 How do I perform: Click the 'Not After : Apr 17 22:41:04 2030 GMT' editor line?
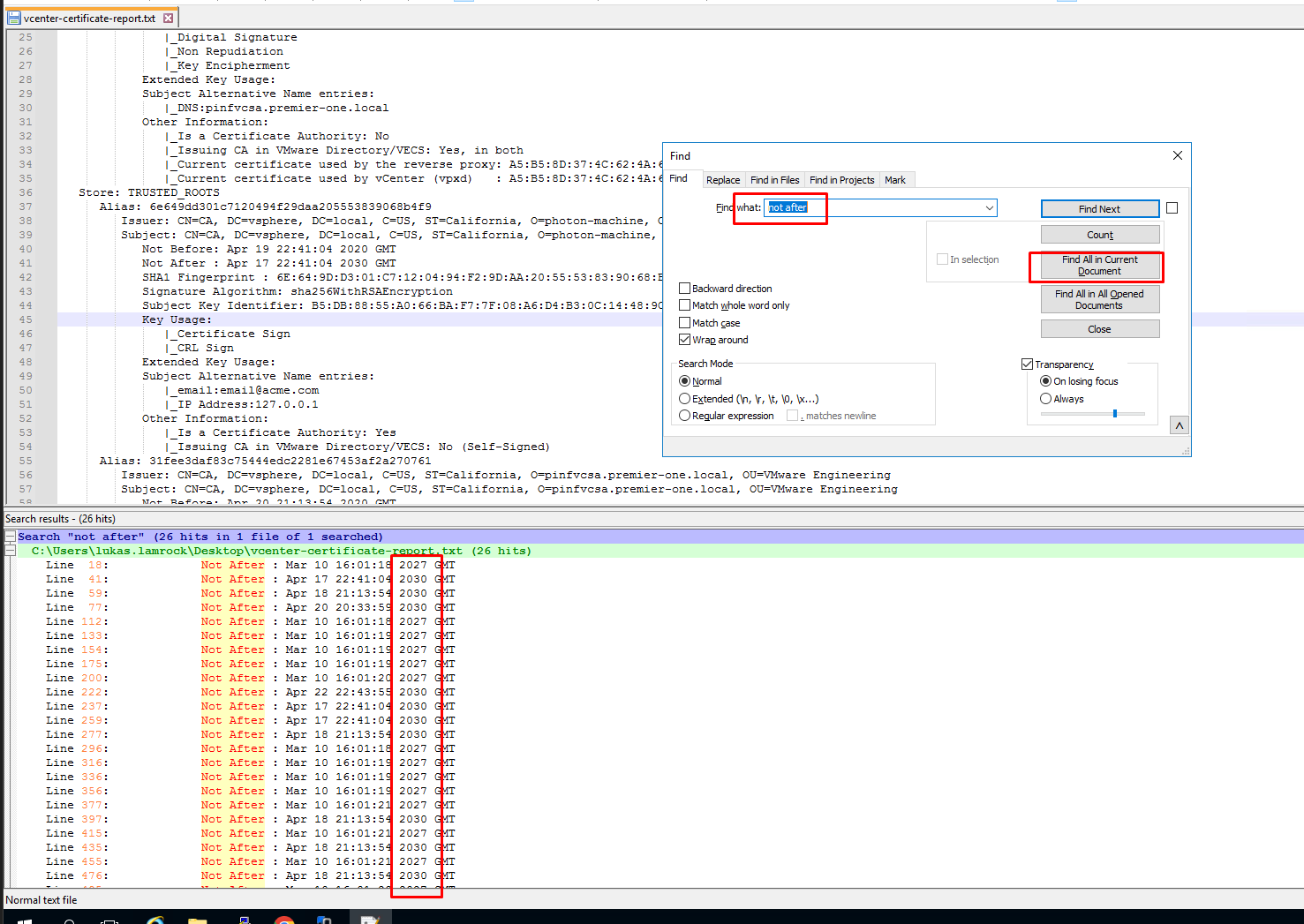point(269,263)
